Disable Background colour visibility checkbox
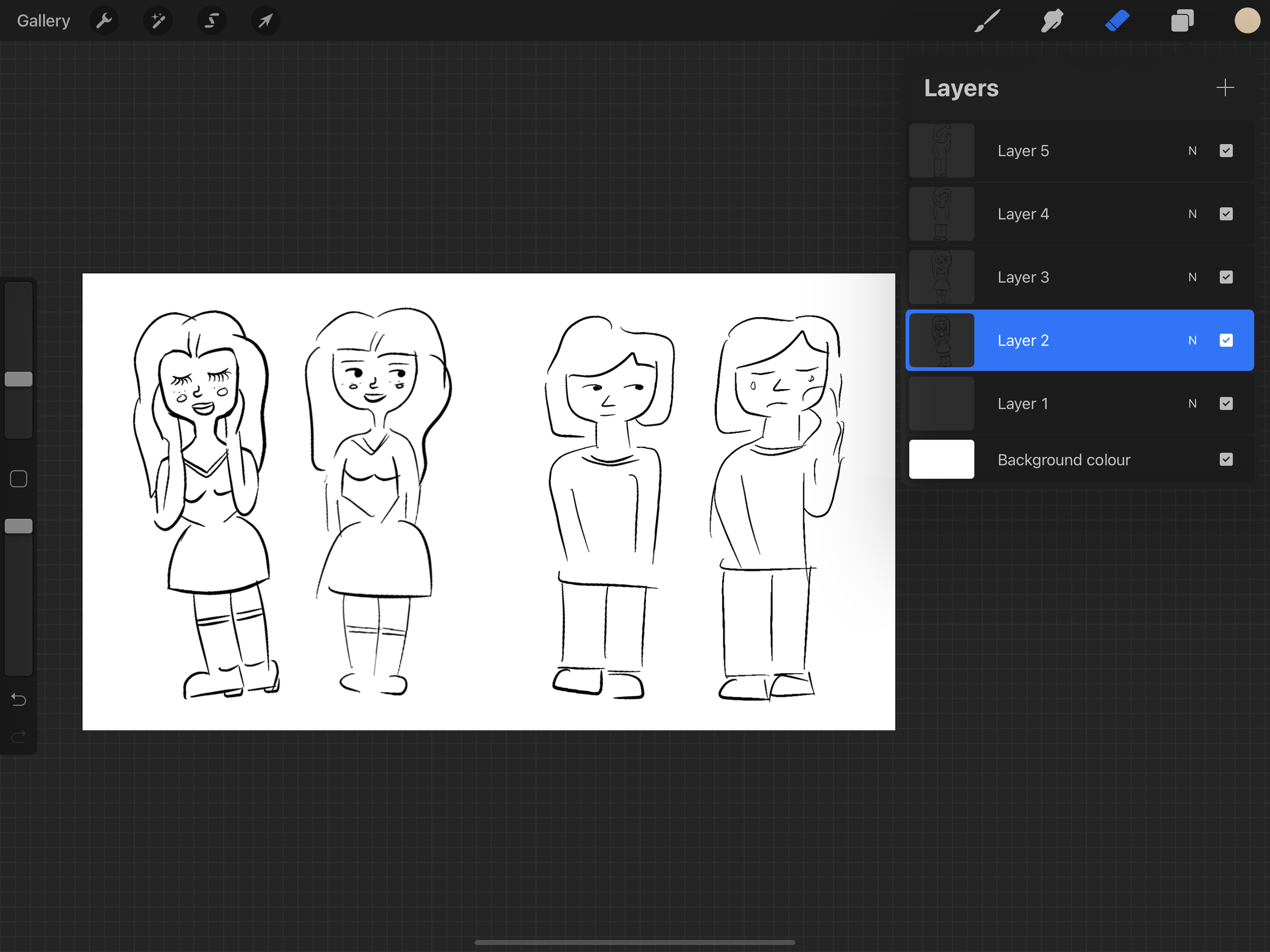The height and width of the screenshot is (952, 1270). point(1226,459)
